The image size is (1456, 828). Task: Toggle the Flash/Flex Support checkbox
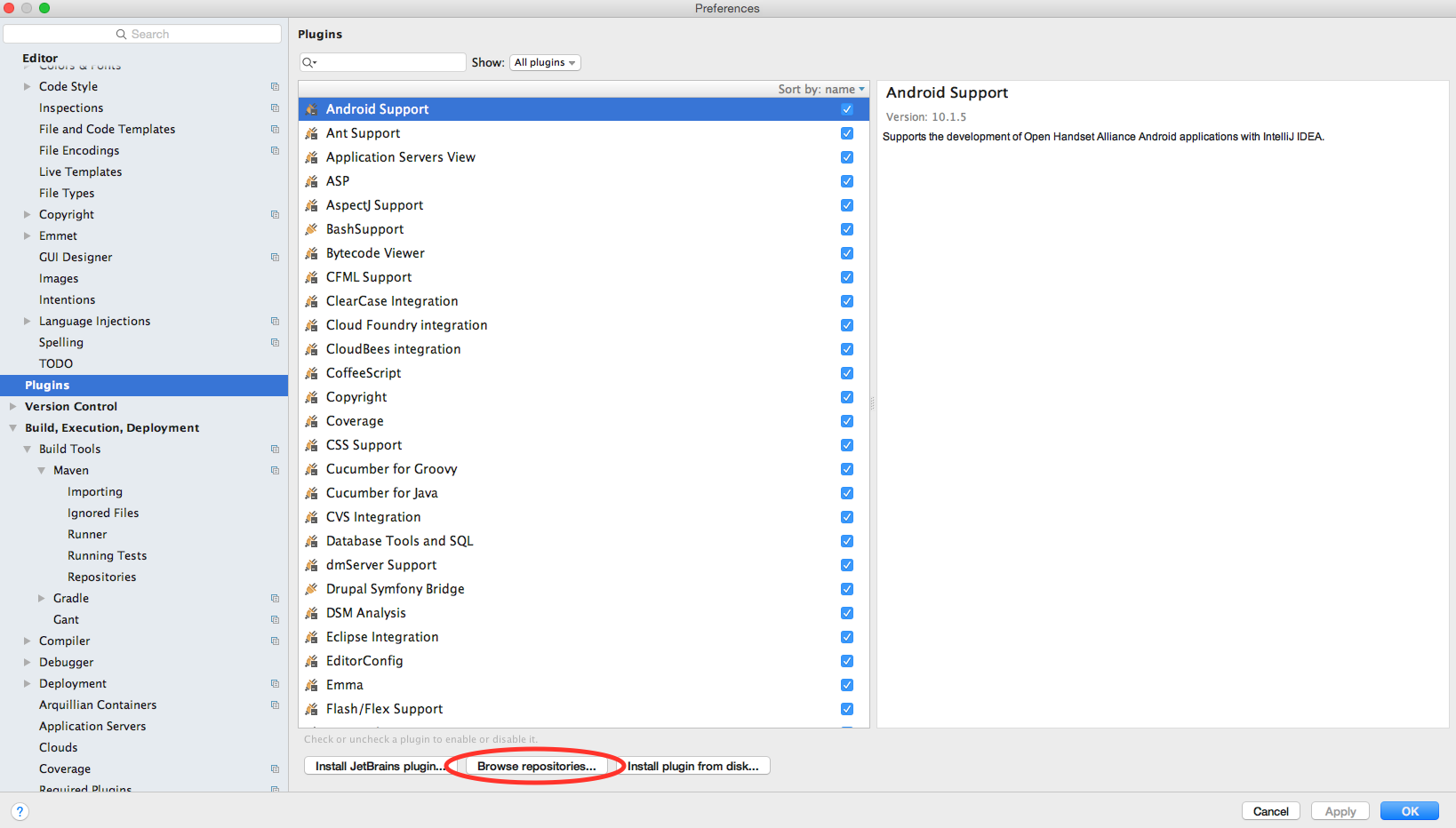[847, 709]
